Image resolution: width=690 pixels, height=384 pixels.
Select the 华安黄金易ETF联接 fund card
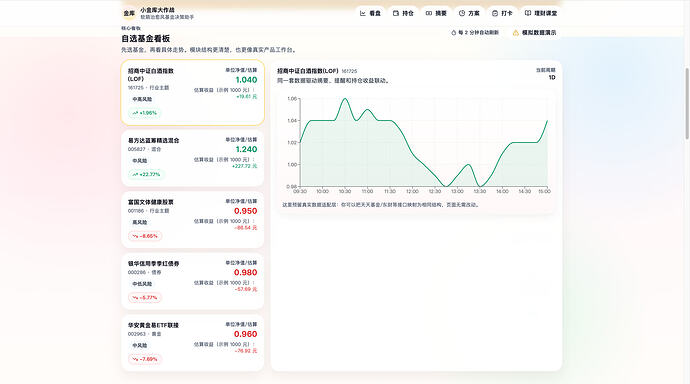[193, 342]
